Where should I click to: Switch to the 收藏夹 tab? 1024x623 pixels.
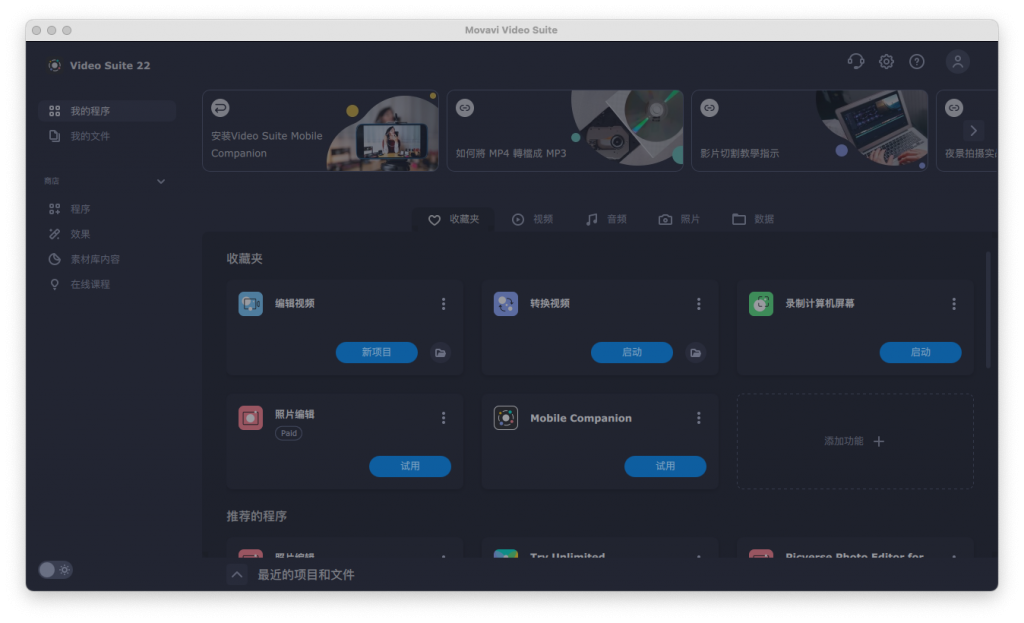[453, 219]
